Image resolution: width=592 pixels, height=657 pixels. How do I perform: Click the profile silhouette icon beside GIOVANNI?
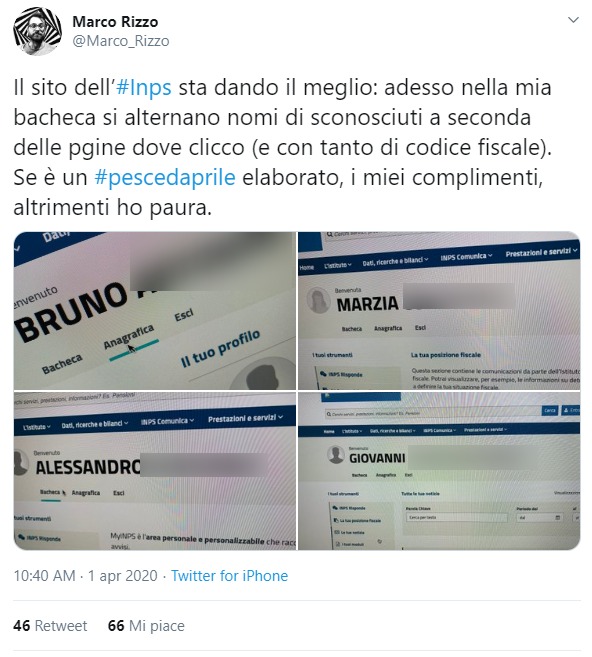[336, 455]
